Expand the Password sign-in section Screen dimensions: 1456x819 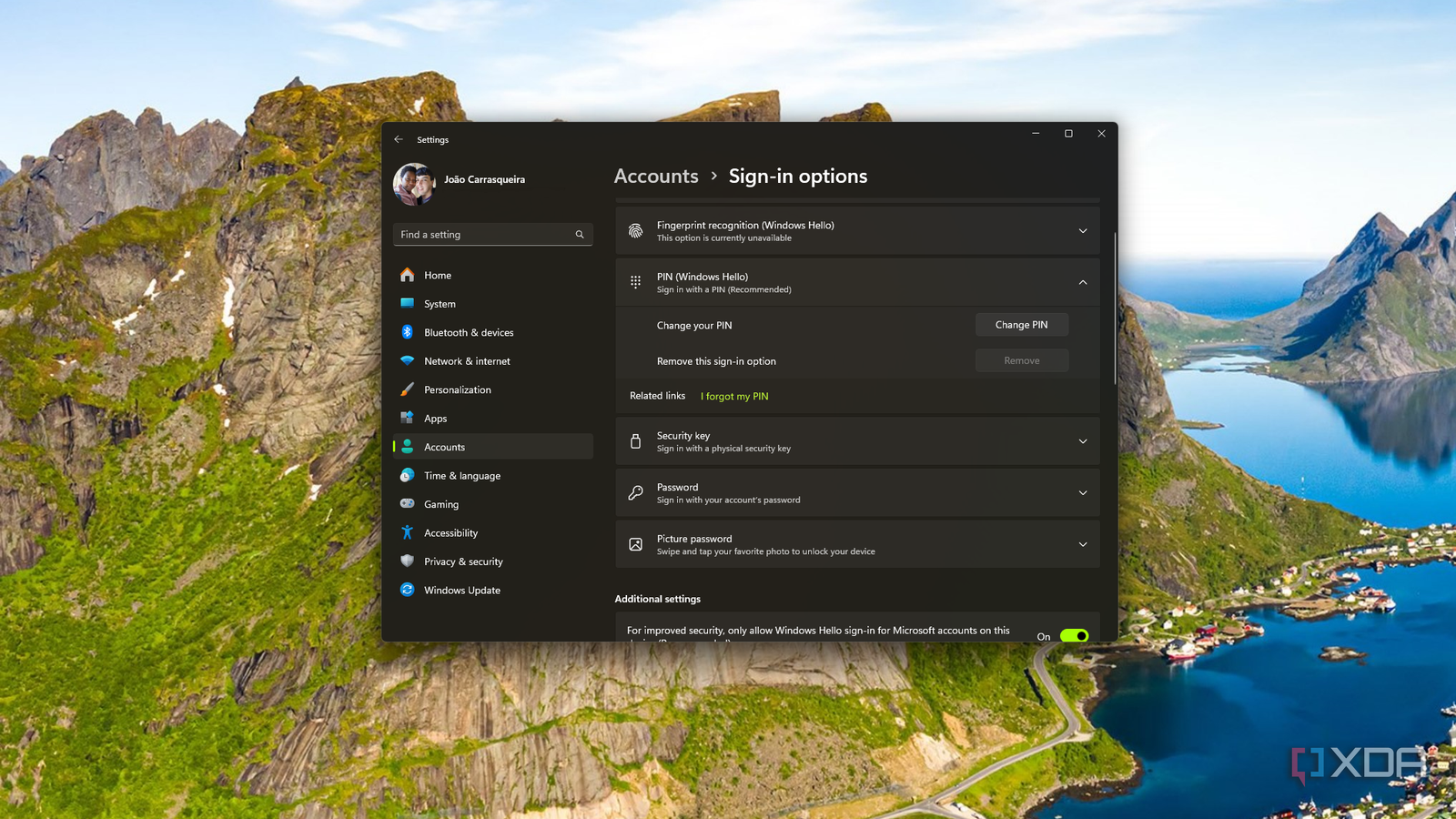click(x=1082, y=492)
